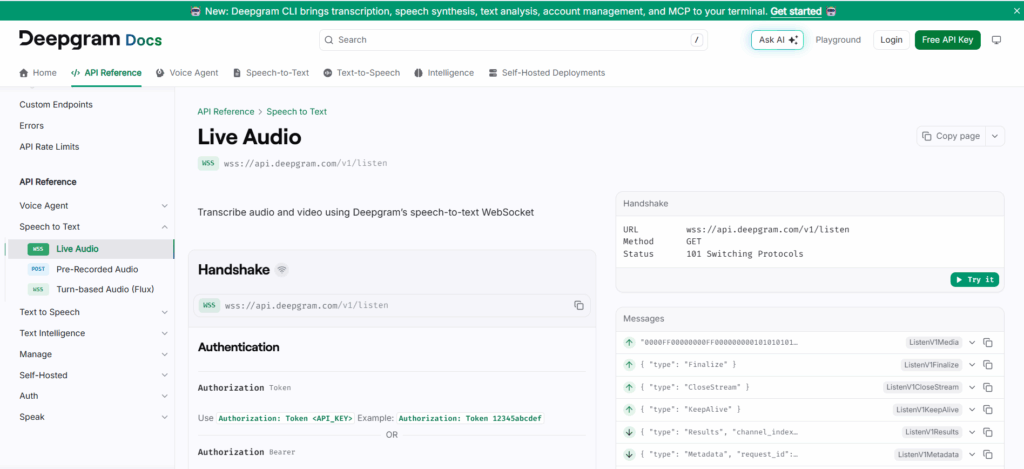Focus the Search input field
The image size is (1024, 469).
pyautogui.click(x=513, y=40)
